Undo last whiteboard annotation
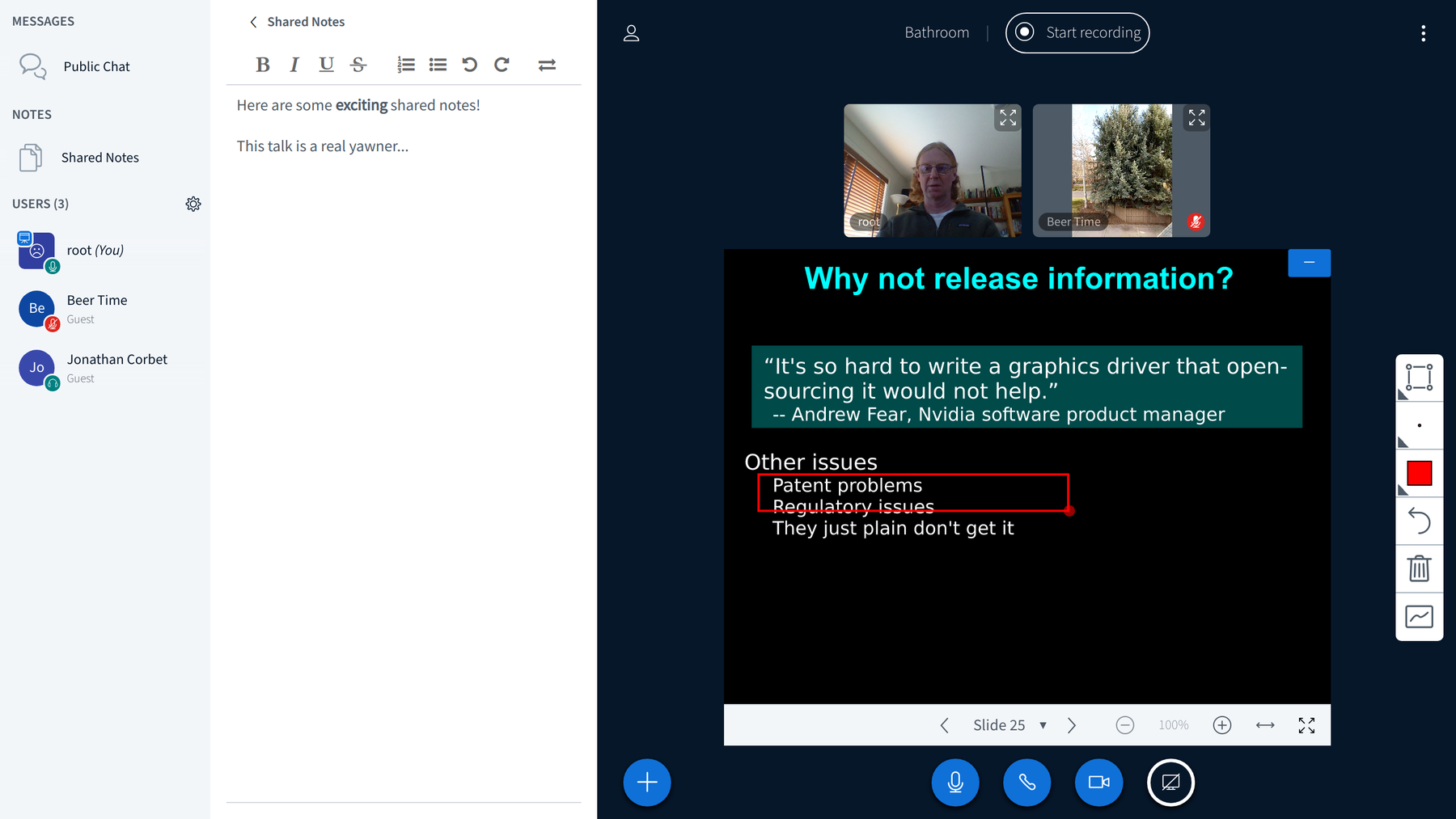This screenshot has height=819, width=1456. pos(1419,521)
